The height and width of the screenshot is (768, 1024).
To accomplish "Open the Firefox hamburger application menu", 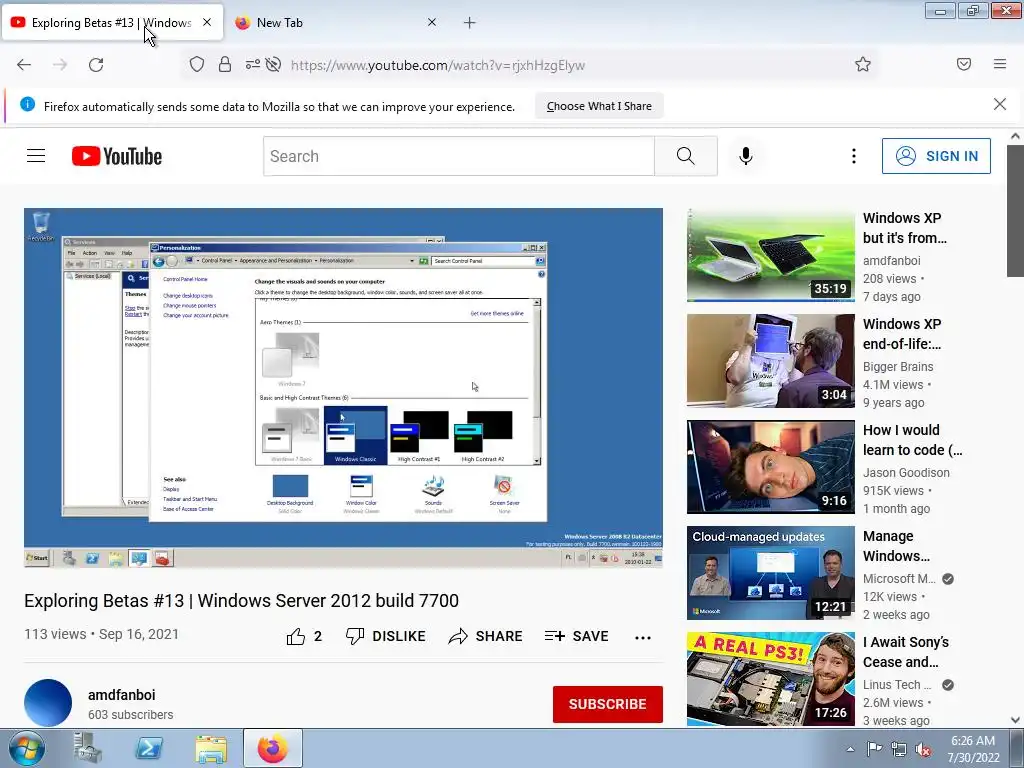I will click(1000, 64).
